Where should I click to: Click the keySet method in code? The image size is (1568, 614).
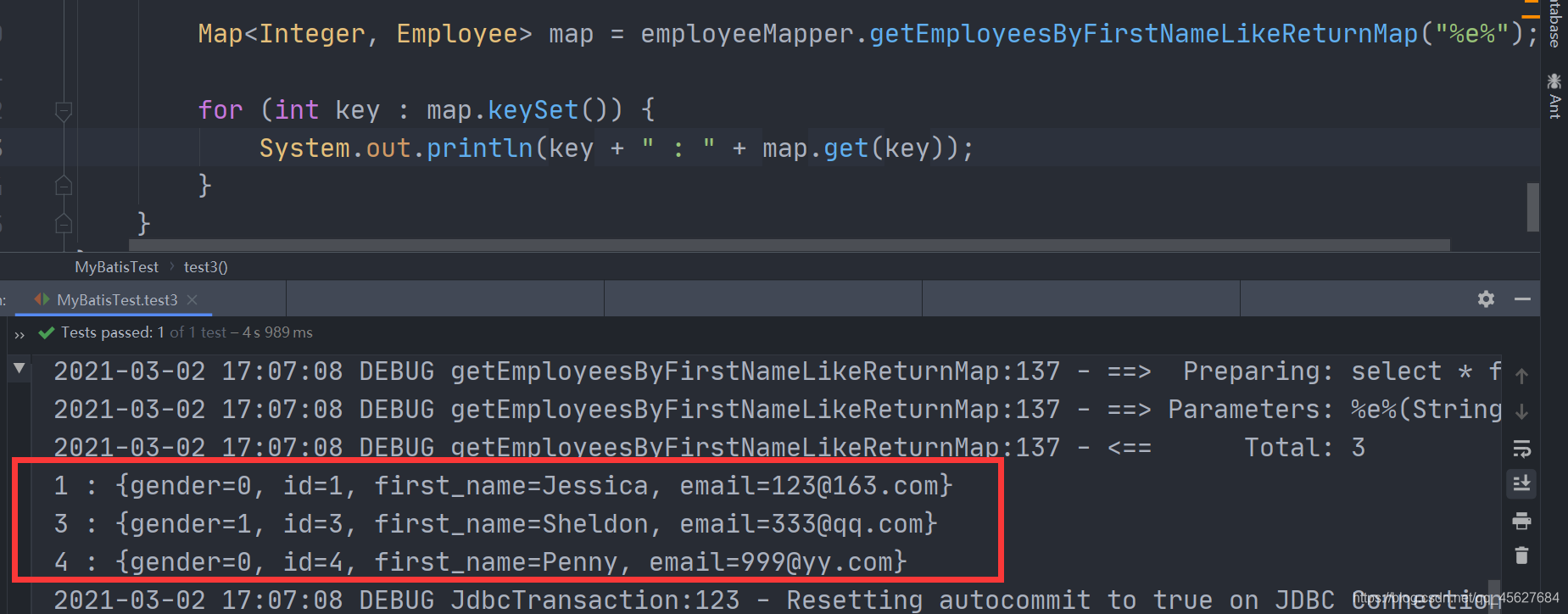[x=533, y=110]
